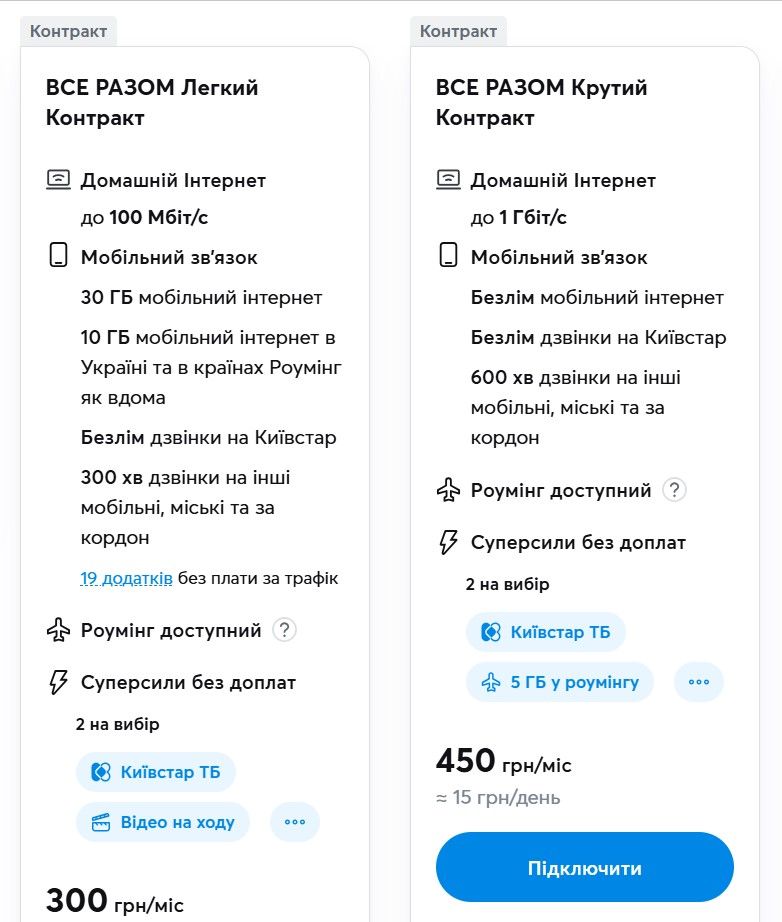Click the Домашній Інтернет icon on Крутий card

pyautogui.click(x=447, y=180)
